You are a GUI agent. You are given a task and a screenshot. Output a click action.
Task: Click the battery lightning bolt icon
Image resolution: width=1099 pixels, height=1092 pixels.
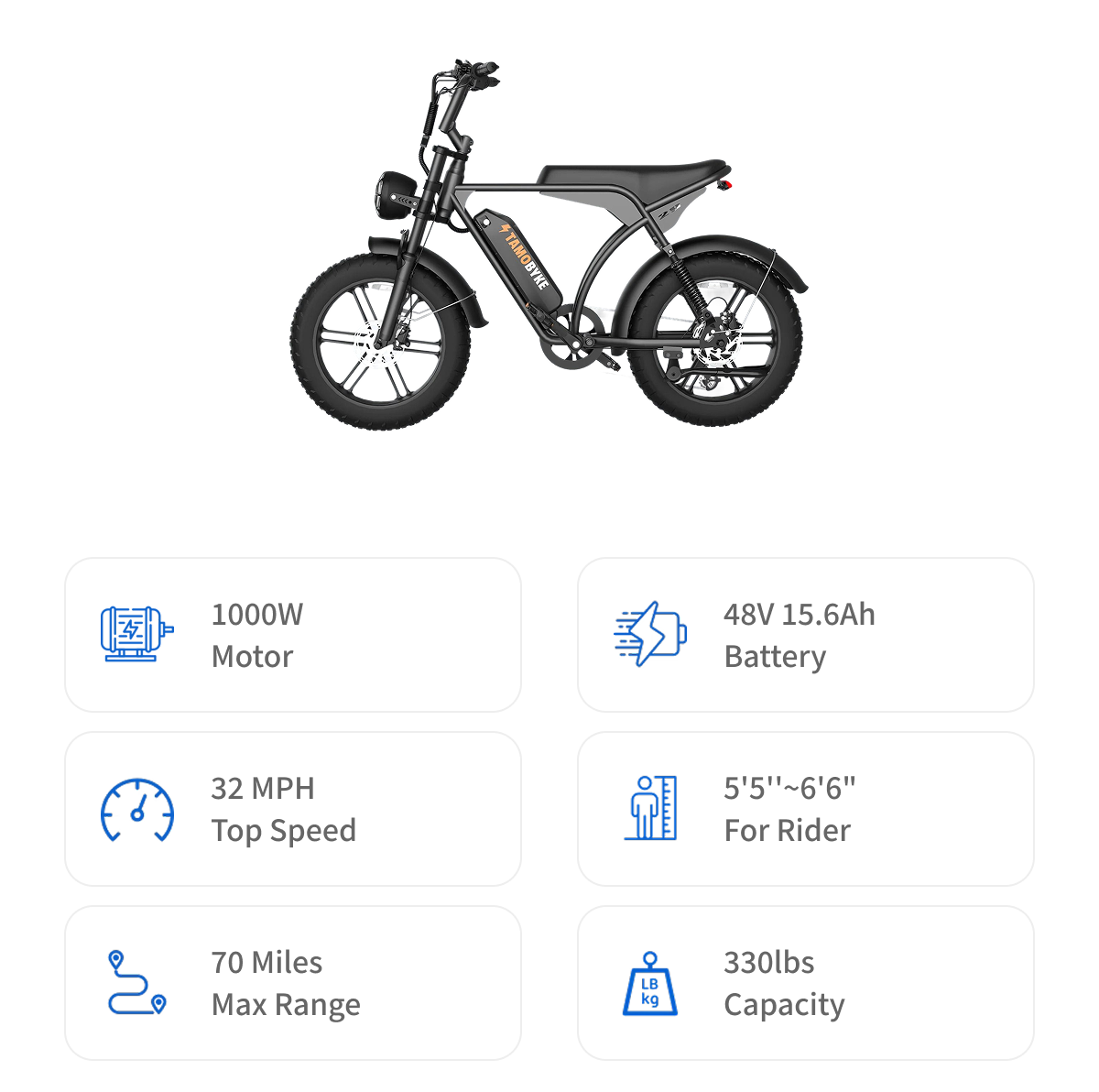click(x=650, y=634)
